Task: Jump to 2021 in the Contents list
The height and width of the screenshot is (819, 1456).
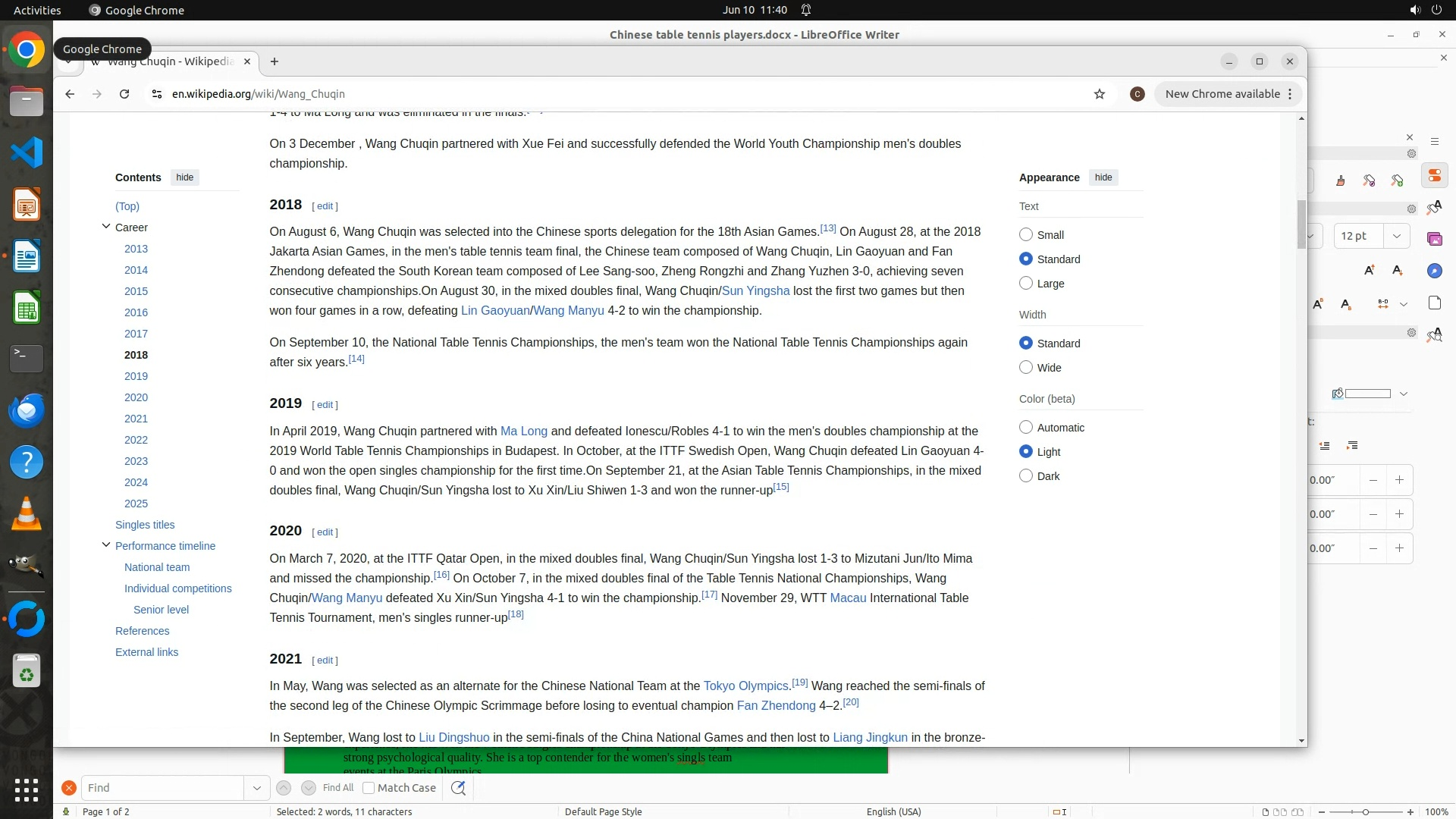Action: pos(136,419)
